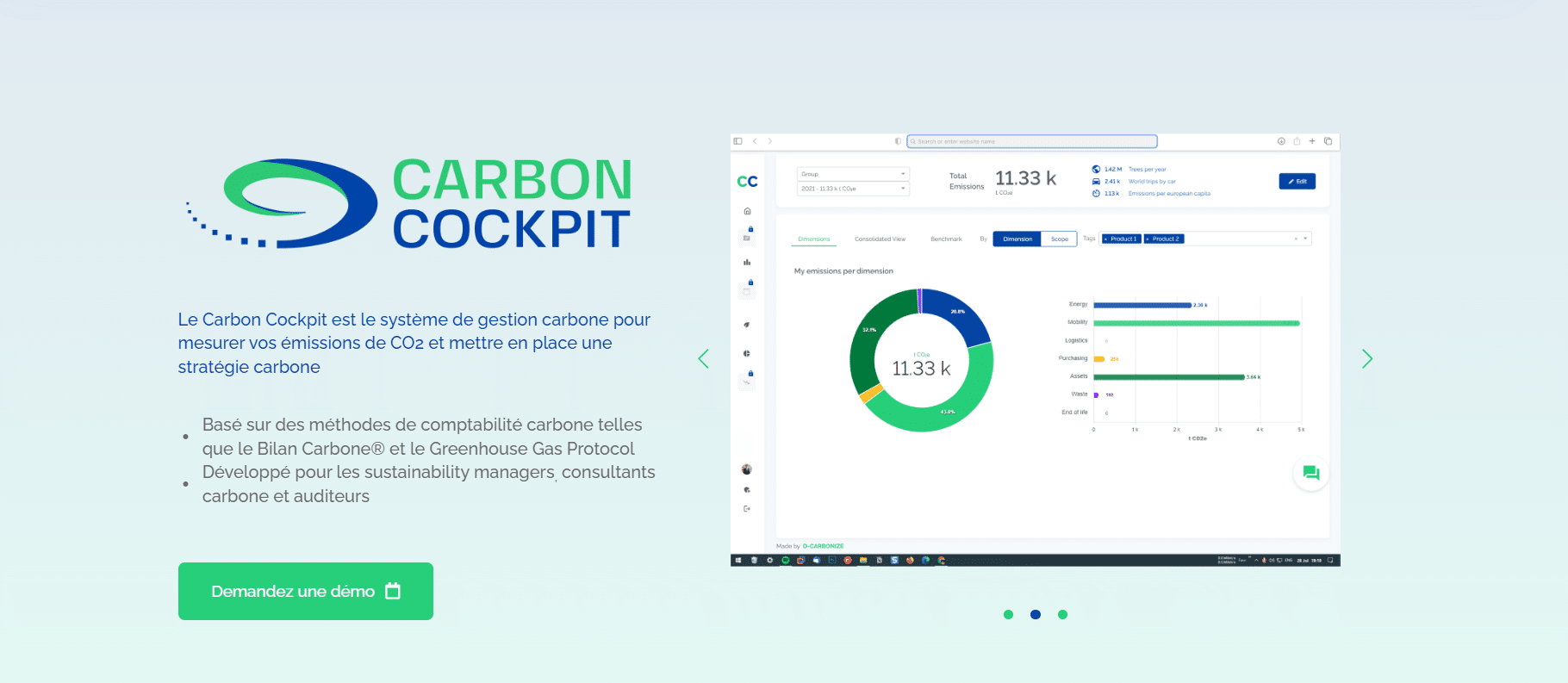Click the Demandez une démo button

[306, 591]
